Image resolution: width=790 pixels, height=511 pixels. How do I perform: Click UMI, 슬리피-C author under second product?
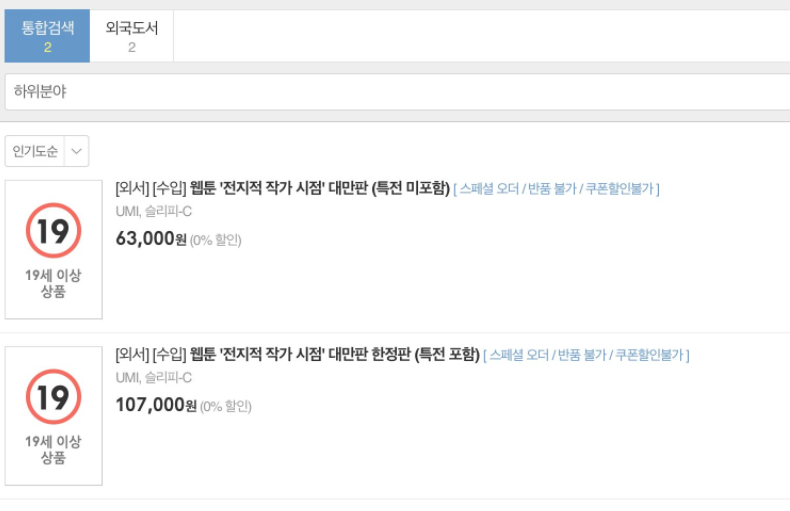tap(154, 378)
